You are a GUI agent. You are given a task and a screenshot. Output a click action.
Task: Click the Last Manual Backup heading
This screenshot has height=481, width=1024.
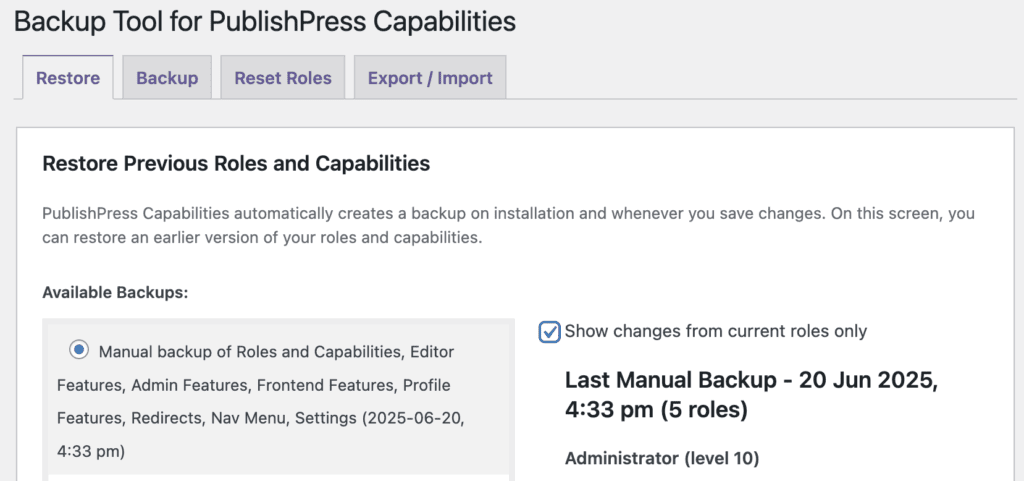tap(751, 396)
